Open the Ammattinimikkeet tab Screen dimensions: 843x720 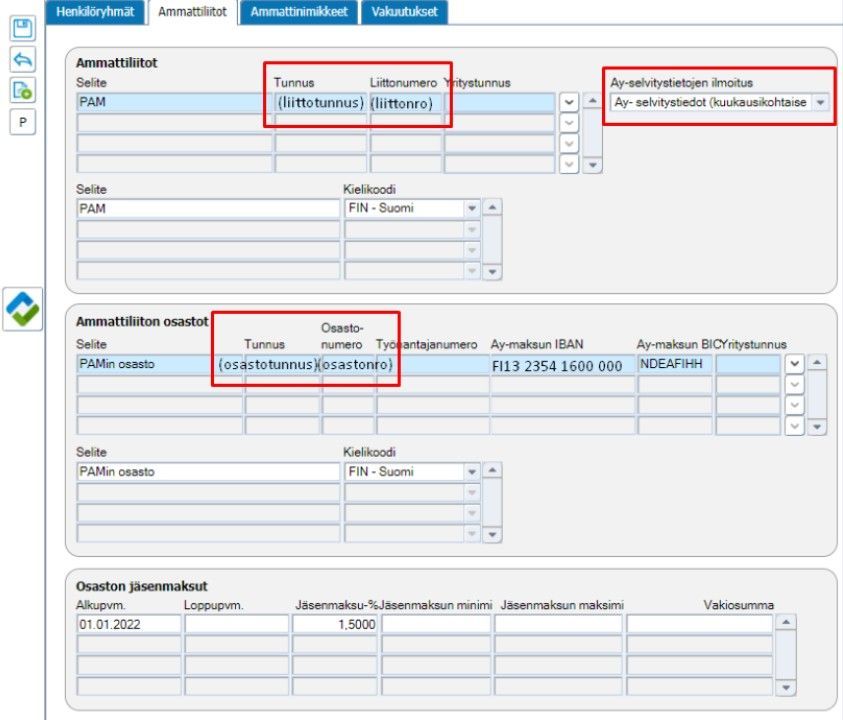tap(299, 12)
